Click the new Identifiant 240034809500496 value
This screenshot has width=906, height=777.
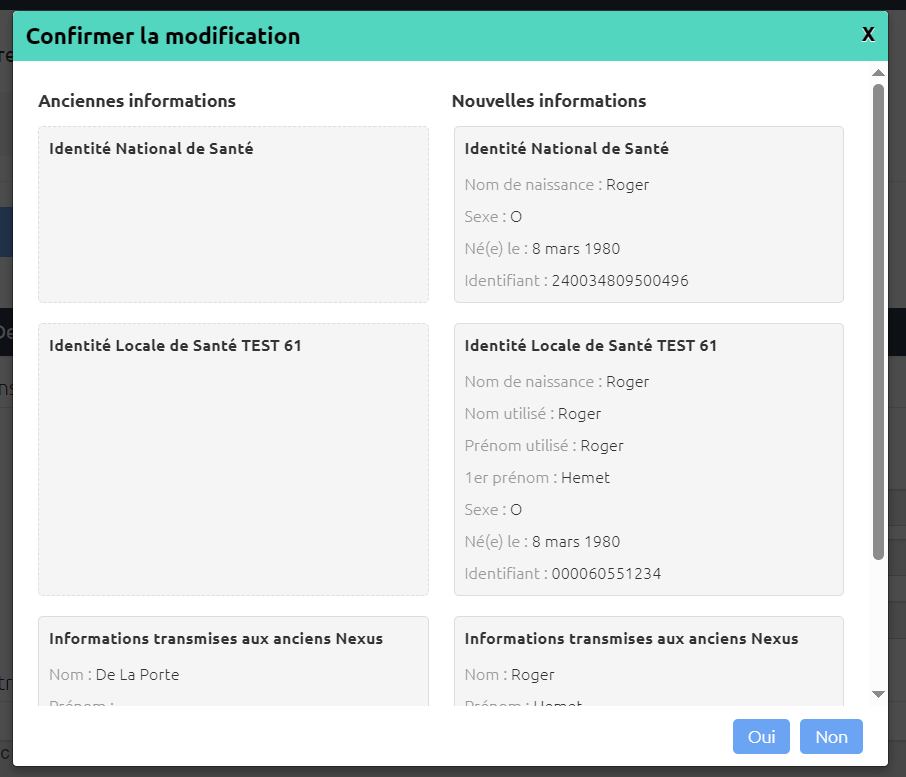620,281
